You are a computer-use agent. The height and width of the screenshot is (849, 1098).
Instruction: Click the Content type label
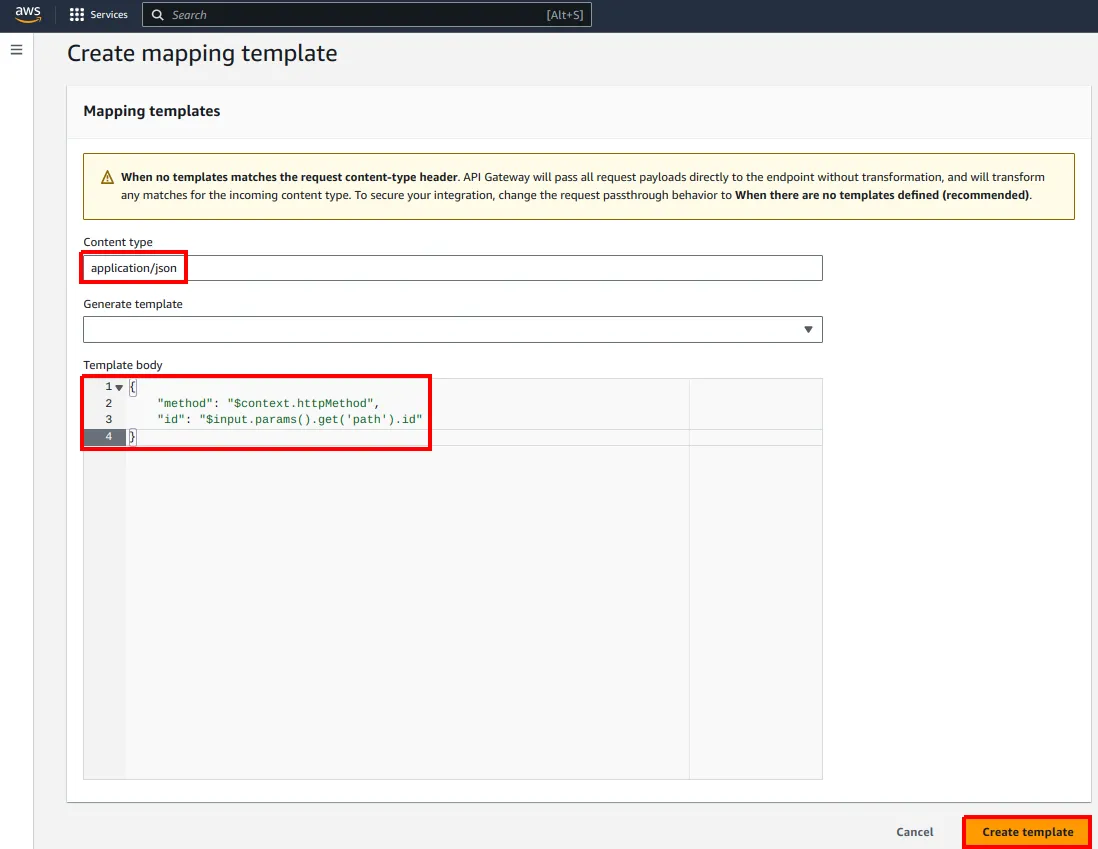[x=118, y=242]
